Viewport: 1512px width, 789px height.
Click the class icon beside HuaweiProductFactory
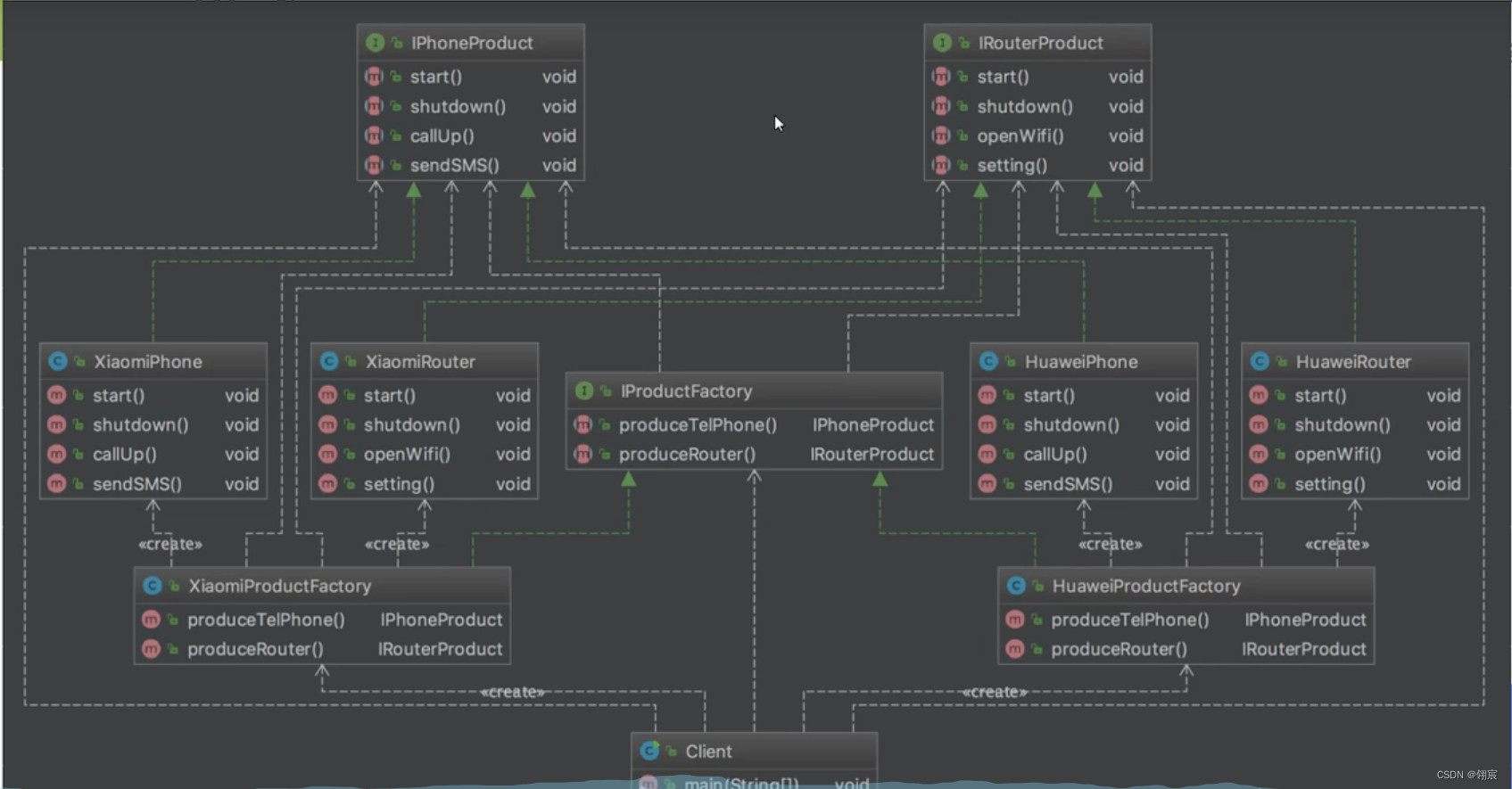pos(1016,586)
